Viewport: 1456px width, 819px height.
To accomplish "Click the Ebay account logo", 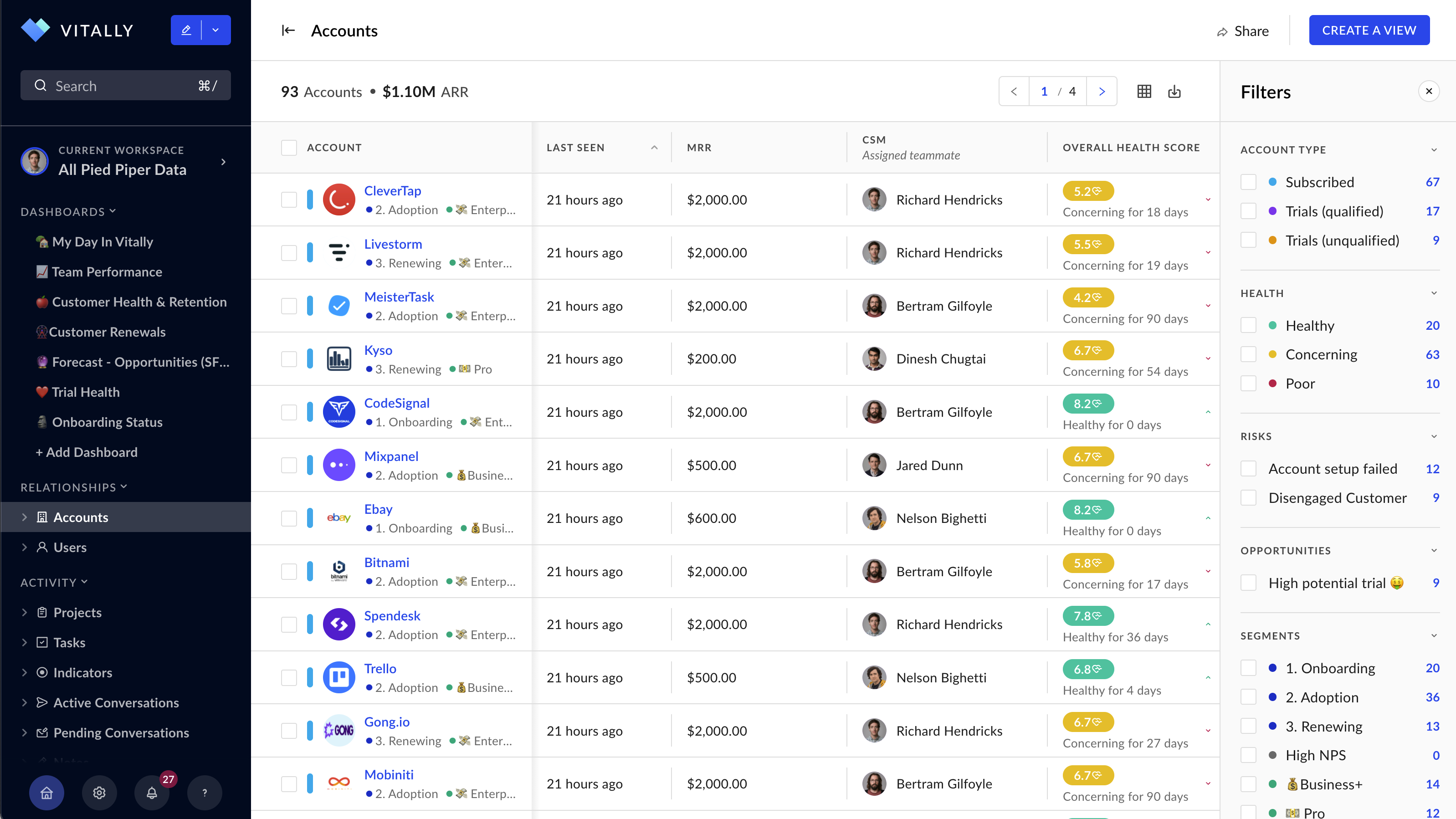I will (x=338, y=518).
